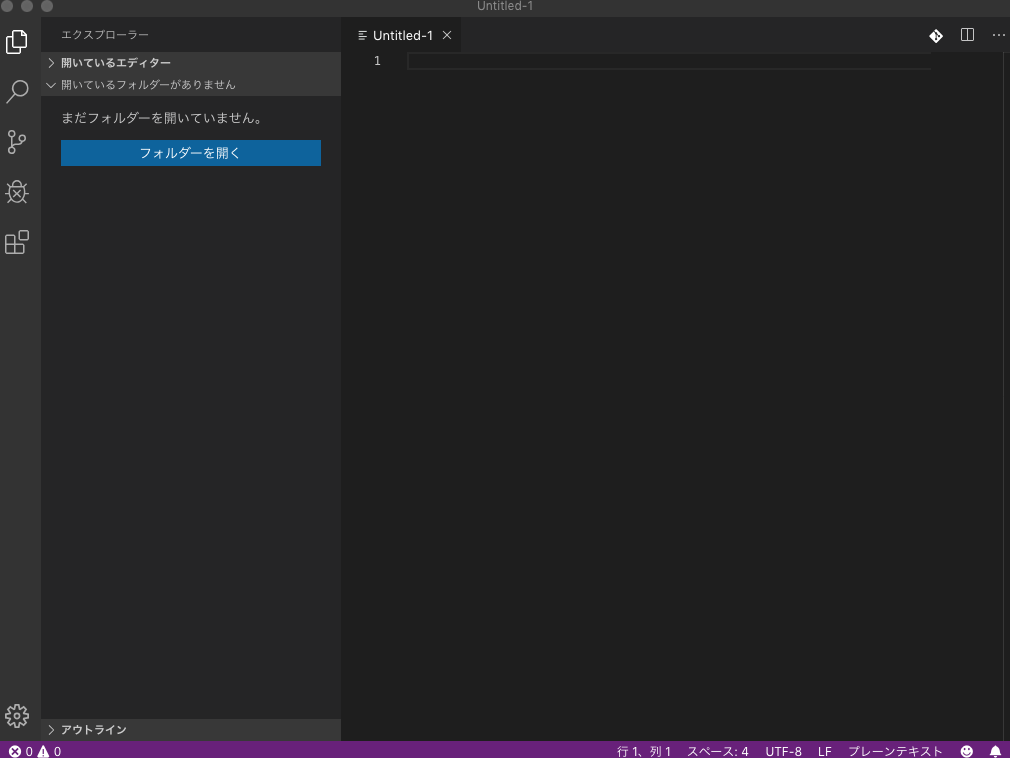
Task: Close the Untitled-1 tab
Action: coord(446,35)
